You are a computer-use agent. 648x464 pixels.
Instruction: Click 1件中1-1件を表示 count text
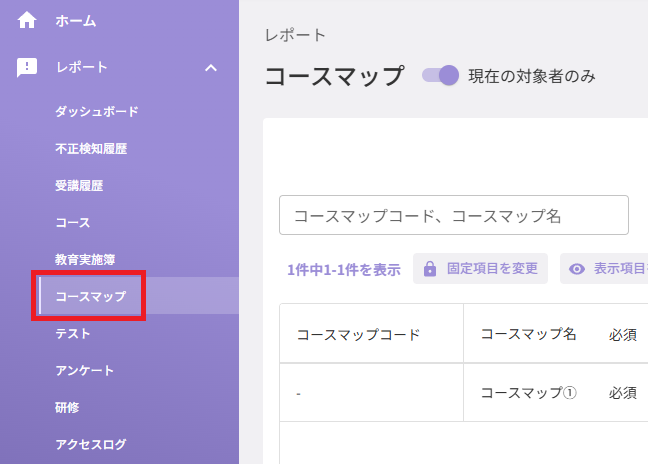coord(344,269)
